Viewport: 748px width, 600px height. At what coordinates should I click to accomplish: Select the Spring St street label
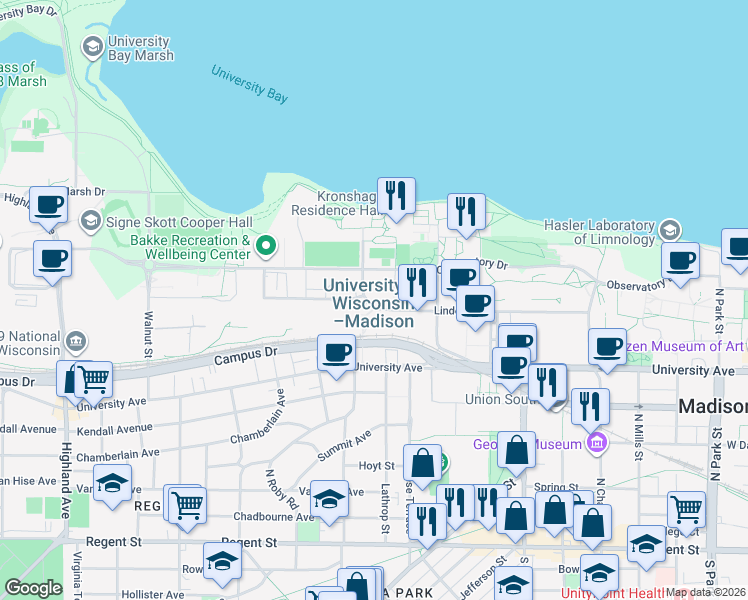556,487
